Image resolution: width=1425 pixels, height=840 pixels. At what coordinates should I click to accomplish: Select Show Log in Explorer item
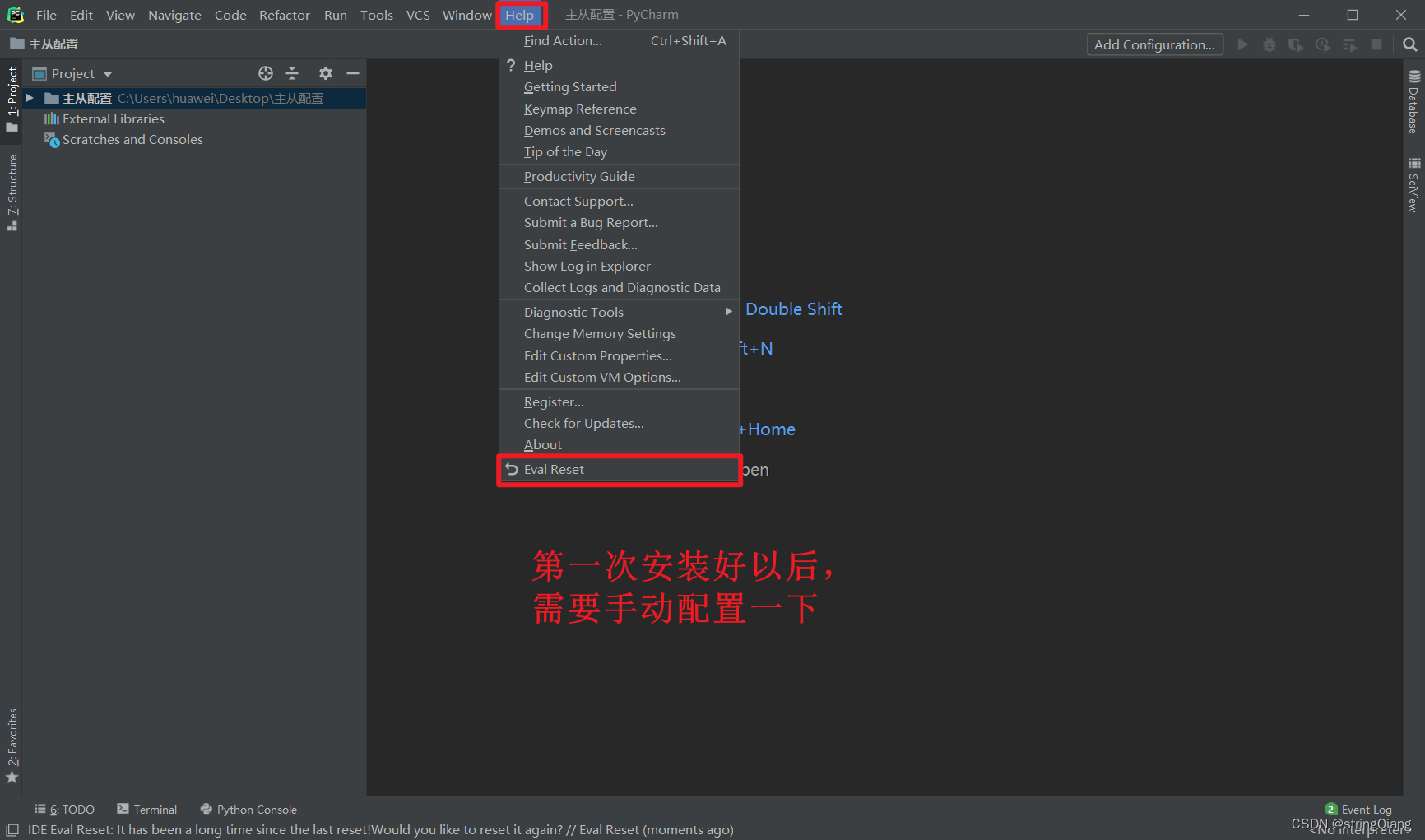[x=619, y=266]
